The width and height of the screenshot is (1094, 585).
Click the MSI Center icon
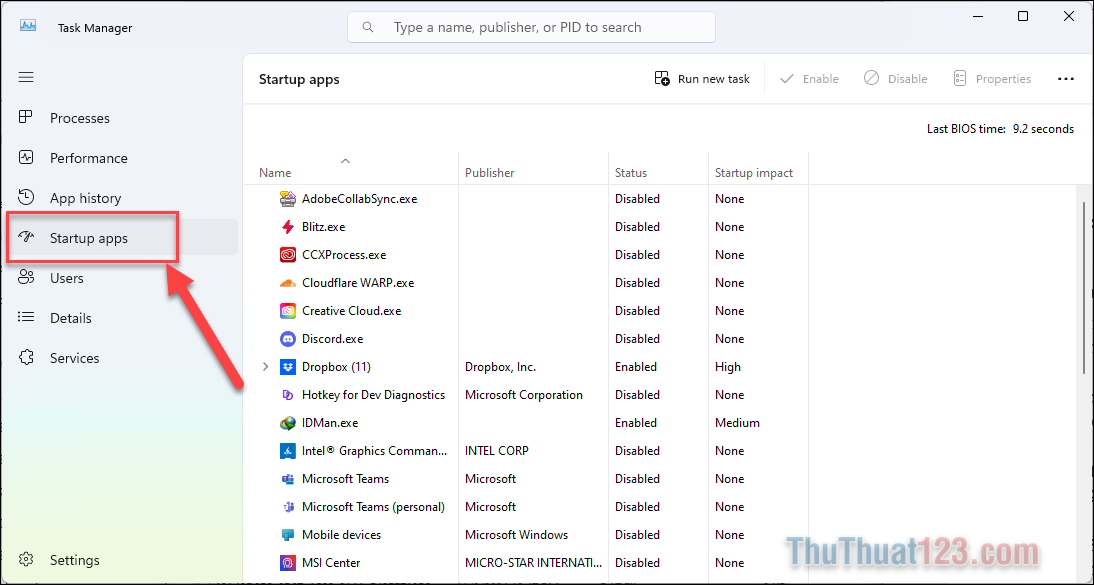coord(287,563)
